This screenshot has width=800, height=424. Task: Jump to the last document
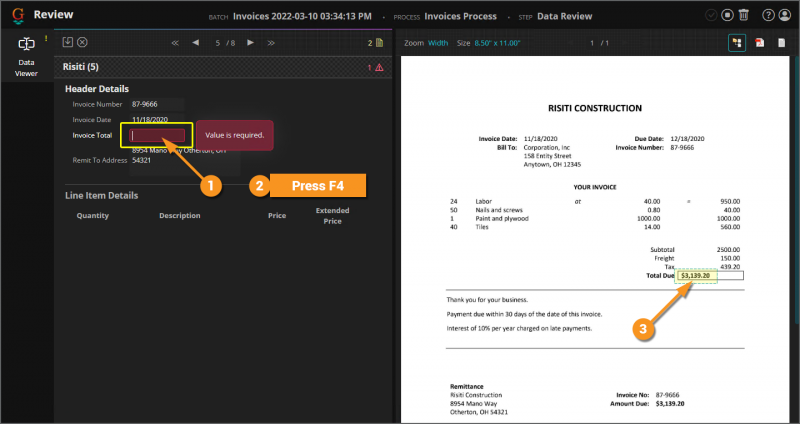point(271,43)
